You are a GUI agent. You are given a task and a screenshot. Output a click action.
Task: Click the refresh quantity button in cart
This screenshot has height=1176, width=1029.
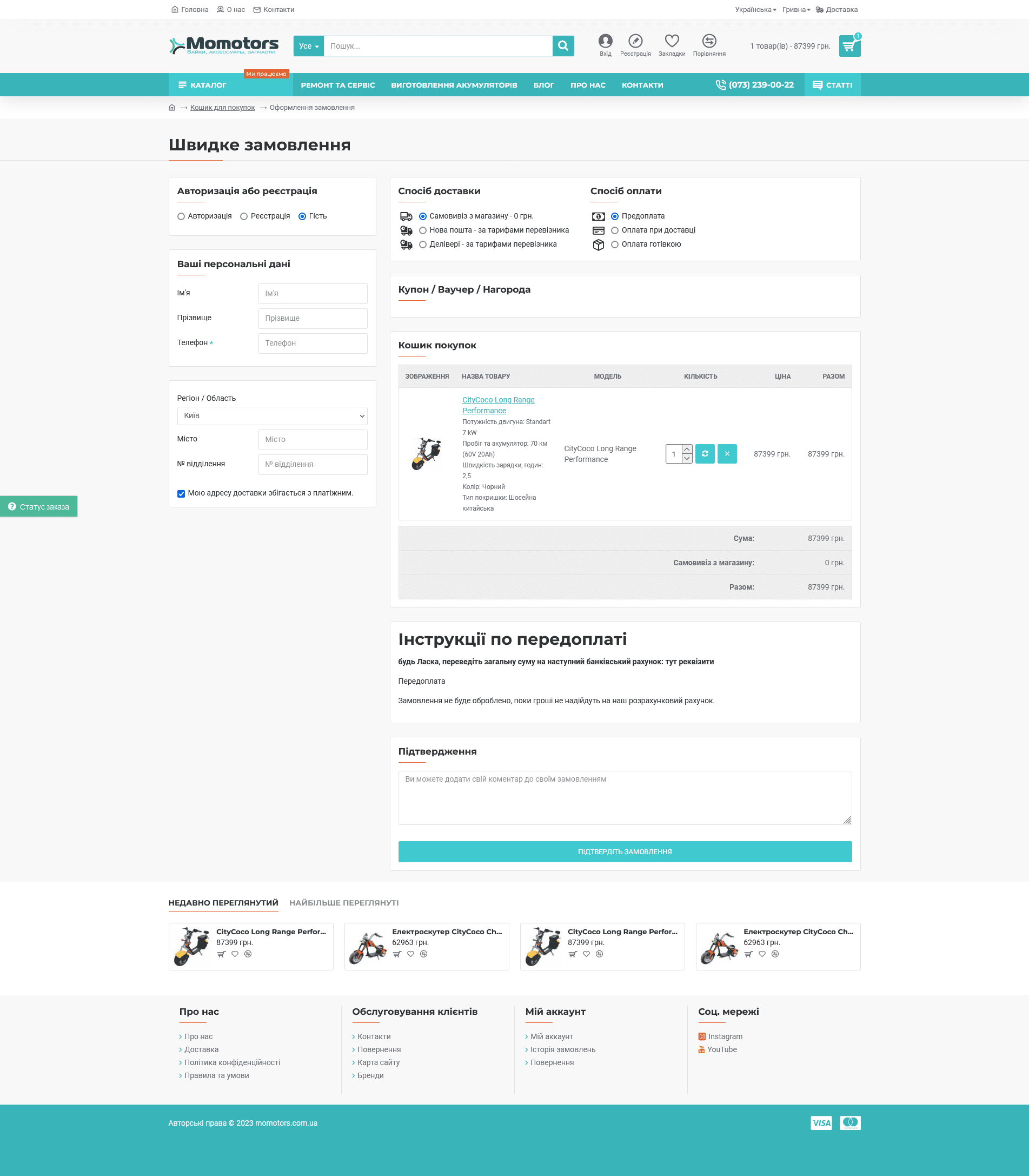[x=705, y=454]
